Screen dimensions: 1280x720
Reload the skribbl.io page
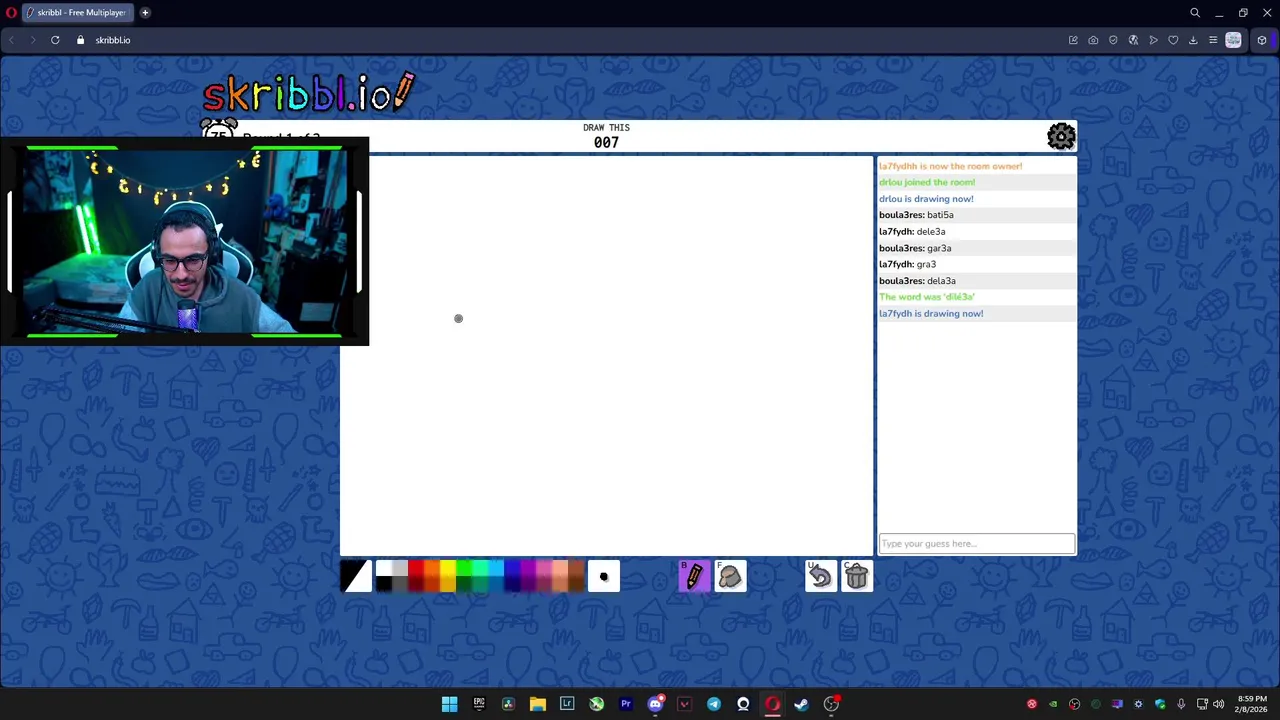[55, 40]
